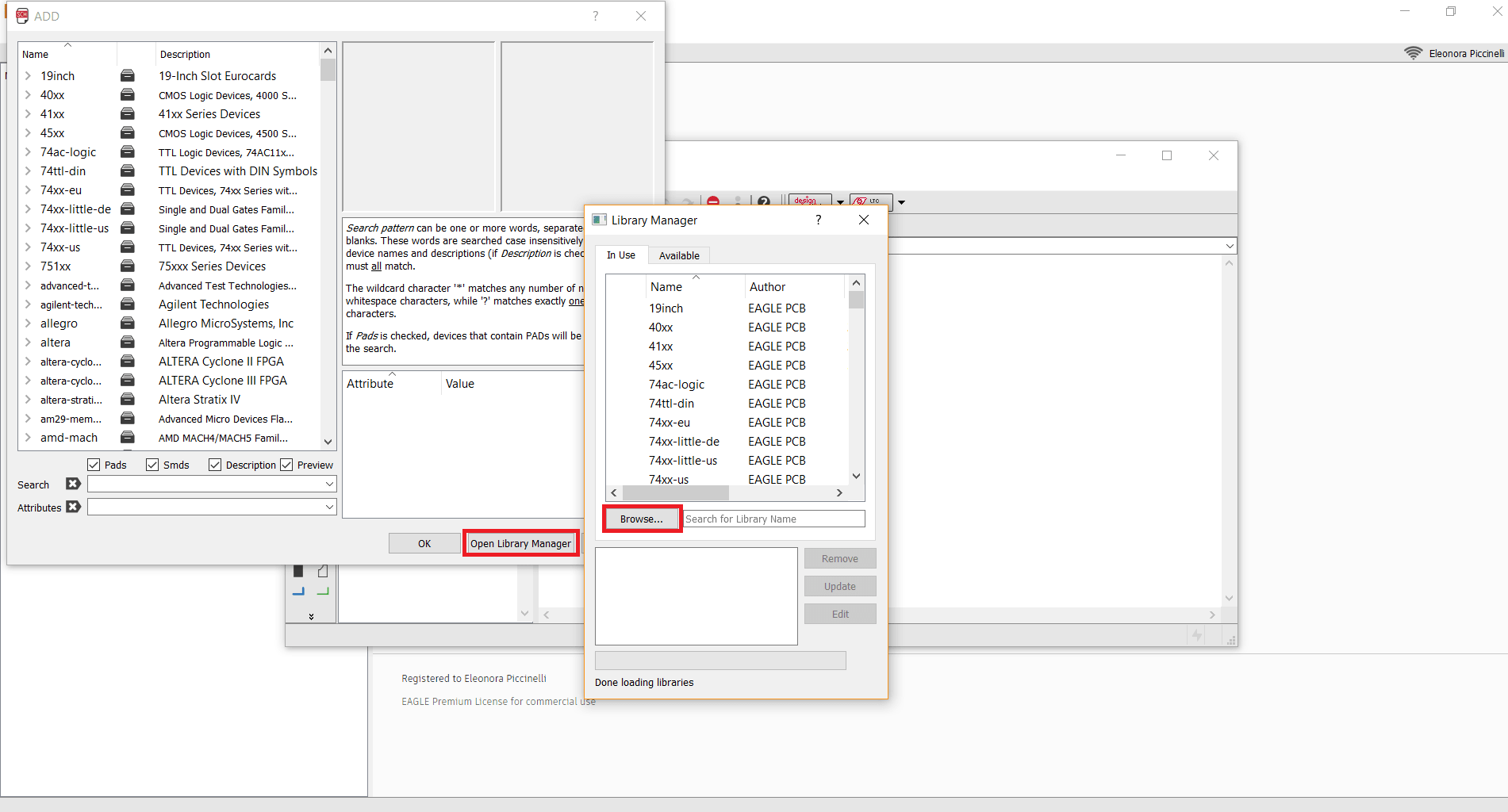Click the library icon in the 74ac-logic row
1508x812 pixels.
click(127, 152)
